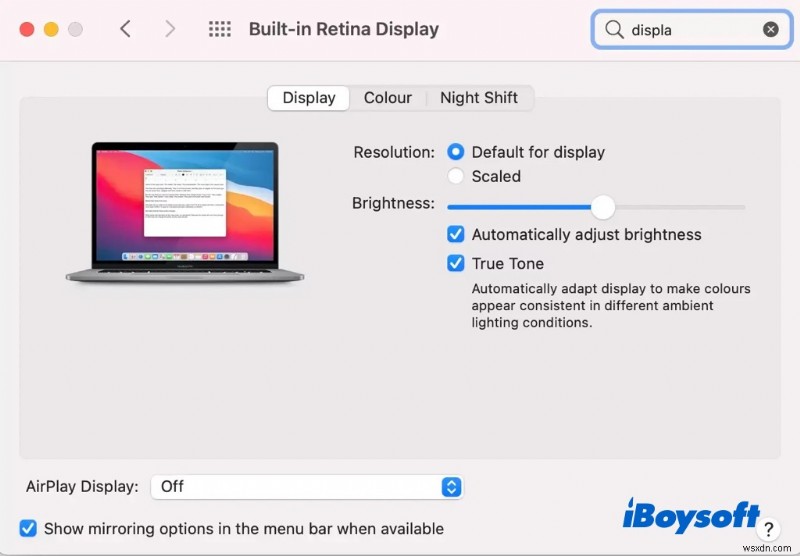Focus the search field containing displa
800x556 pixels.
point(692,30)
